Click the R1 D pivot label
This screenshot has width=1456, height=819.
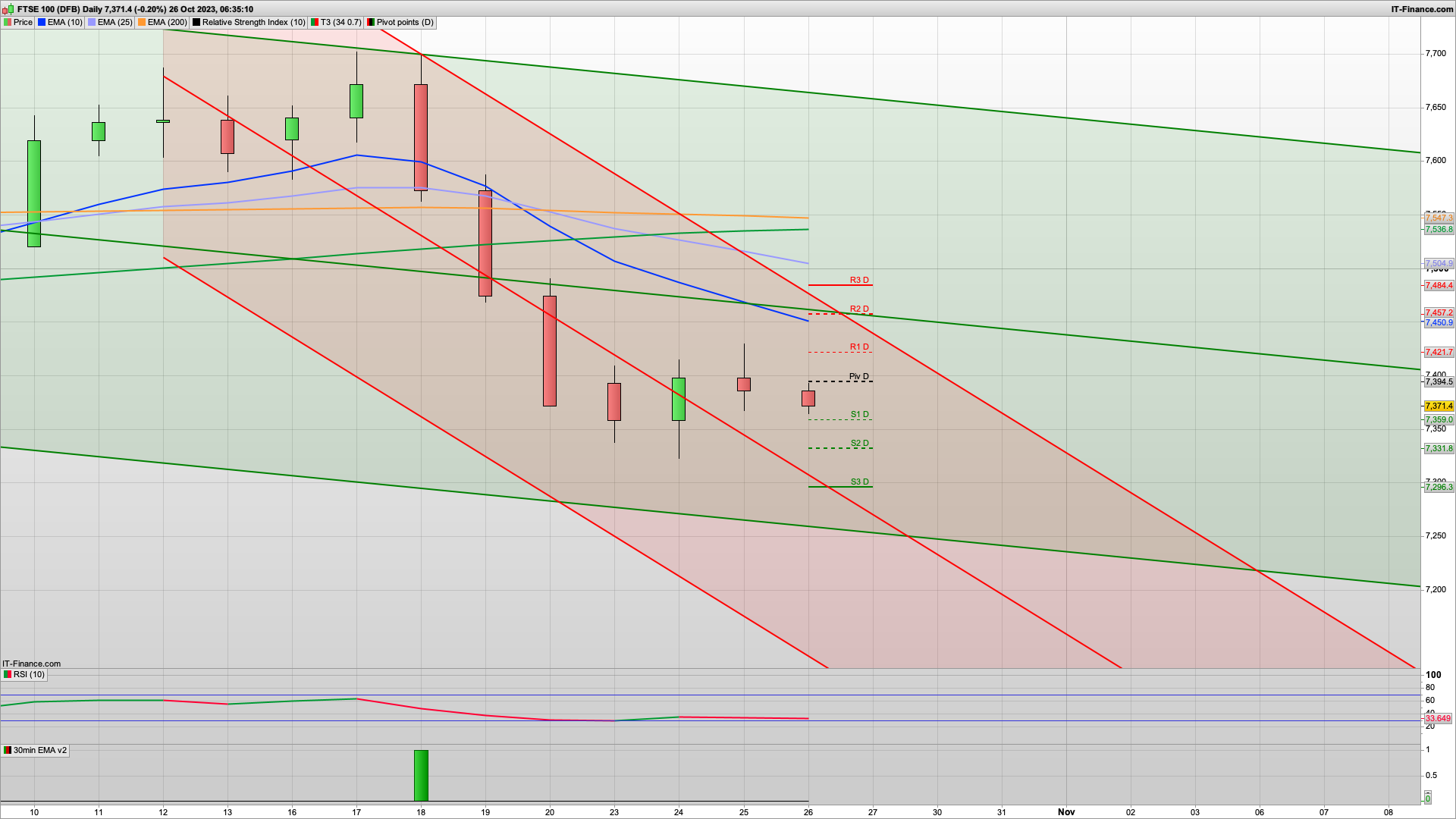pos(859,347)
